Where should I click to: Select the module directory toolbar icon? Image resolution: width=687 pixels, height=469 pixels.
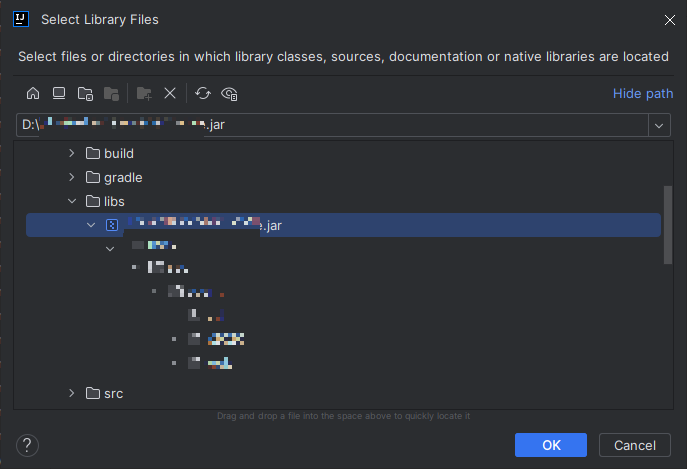pyautogui.click(x=111, y=93)
